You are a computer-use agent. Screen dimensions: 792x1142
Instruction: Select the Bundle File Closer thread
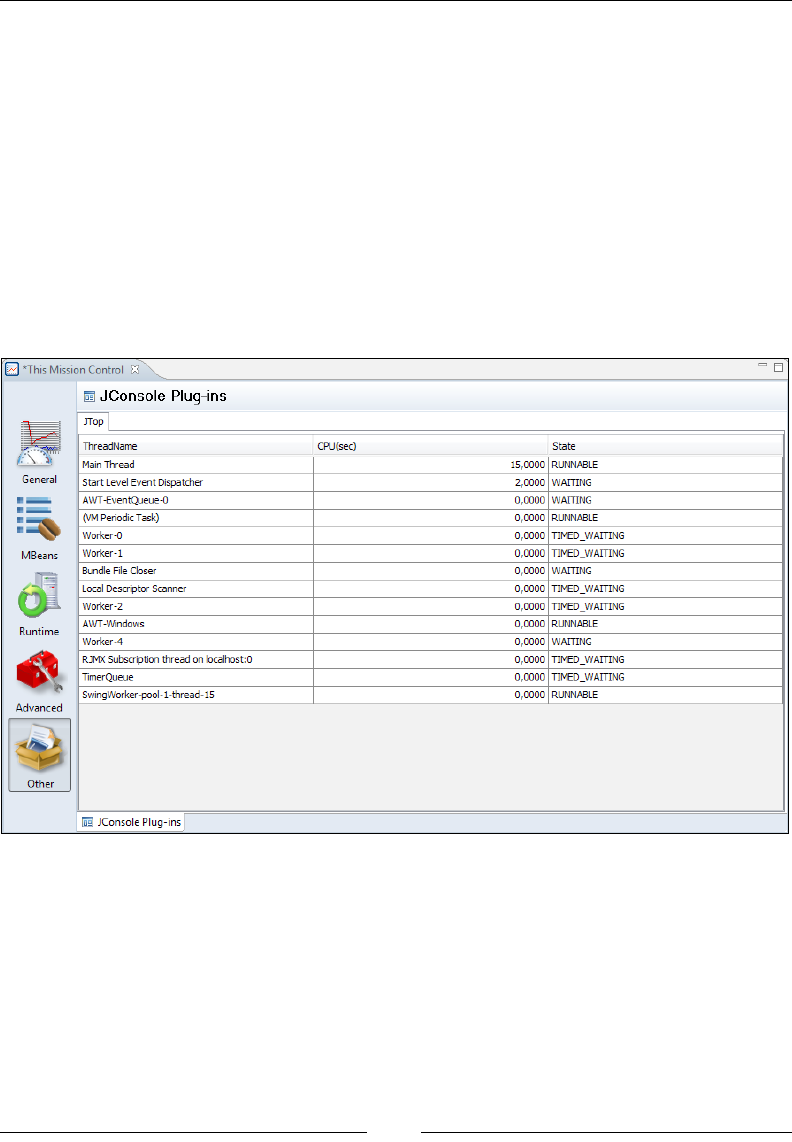click(431, 571)
